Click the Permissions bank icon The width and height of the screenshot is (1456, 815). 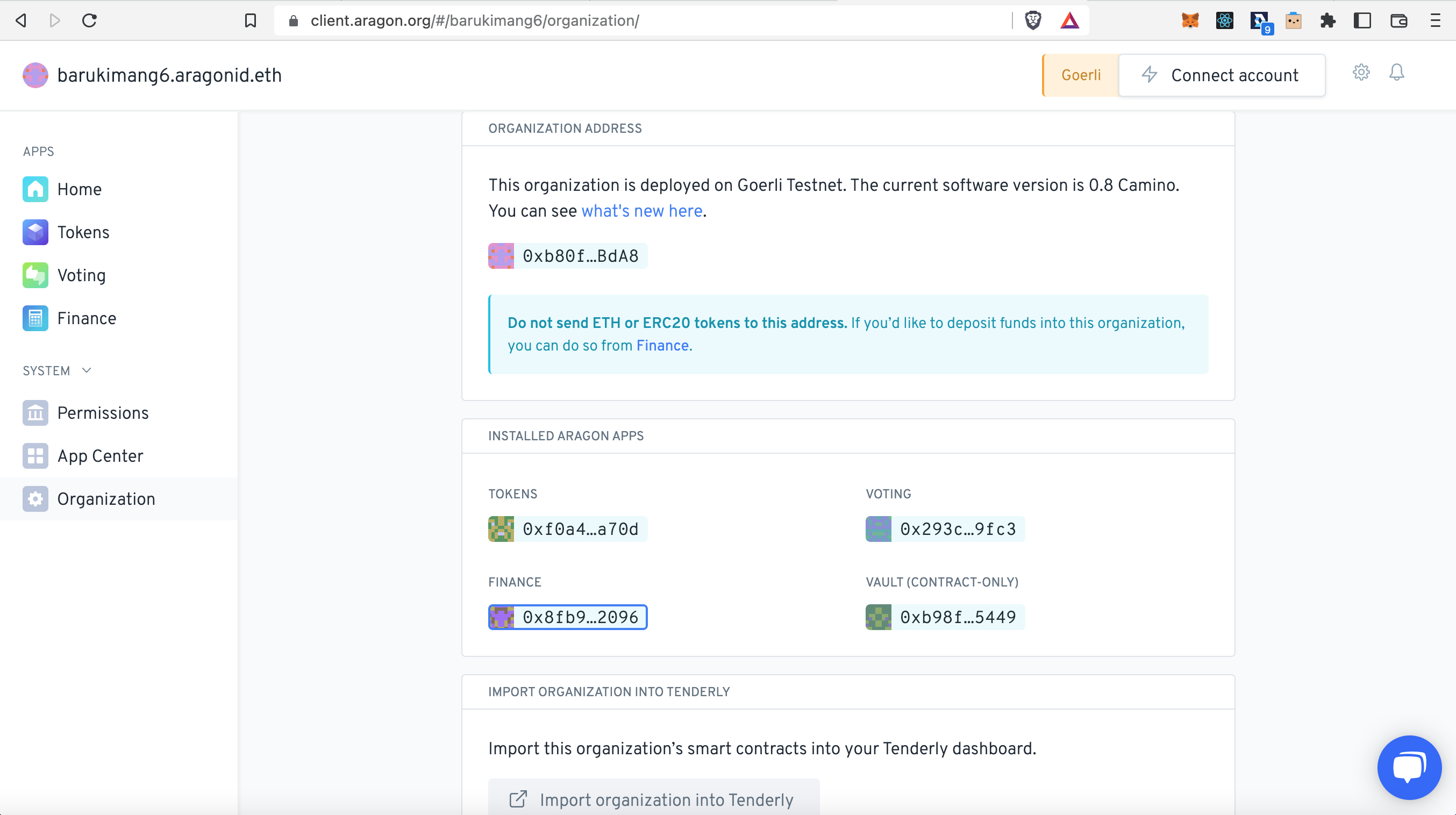pos(35,413)
